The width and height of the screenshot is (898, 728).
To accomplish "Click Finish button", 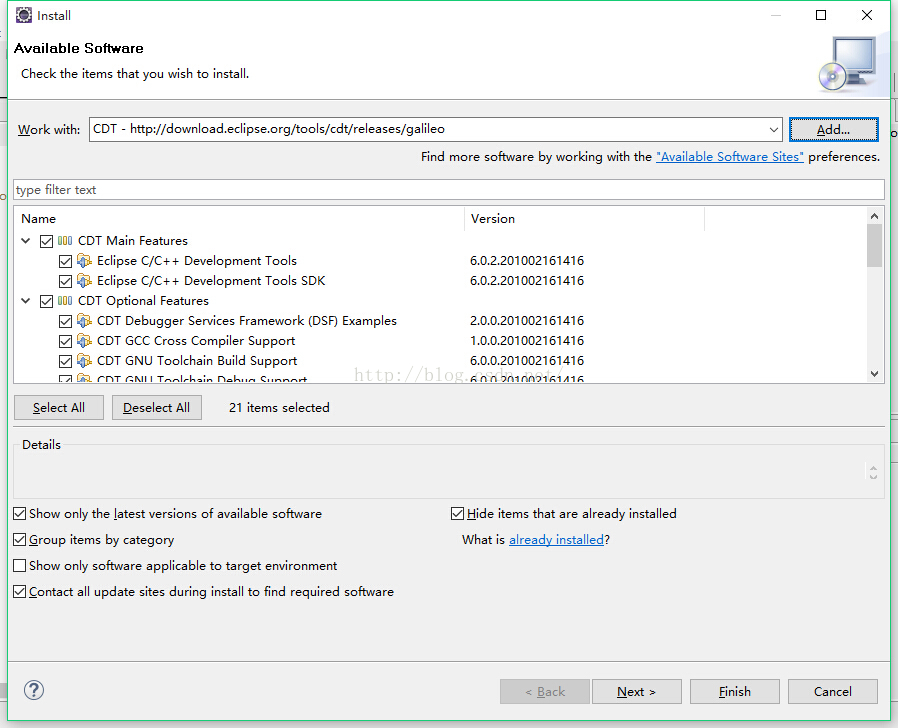I will [x=735, y=692].
